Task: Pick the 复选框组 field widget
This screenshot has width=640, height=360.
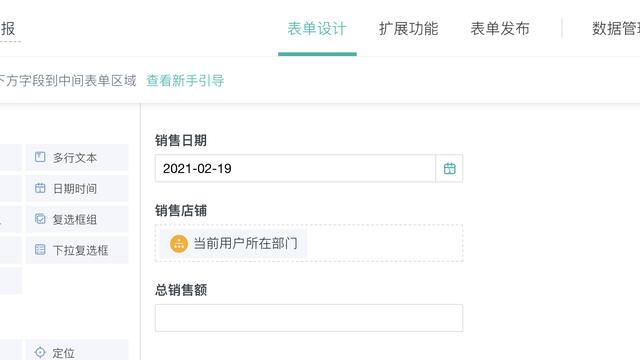Action: (77, 219)
